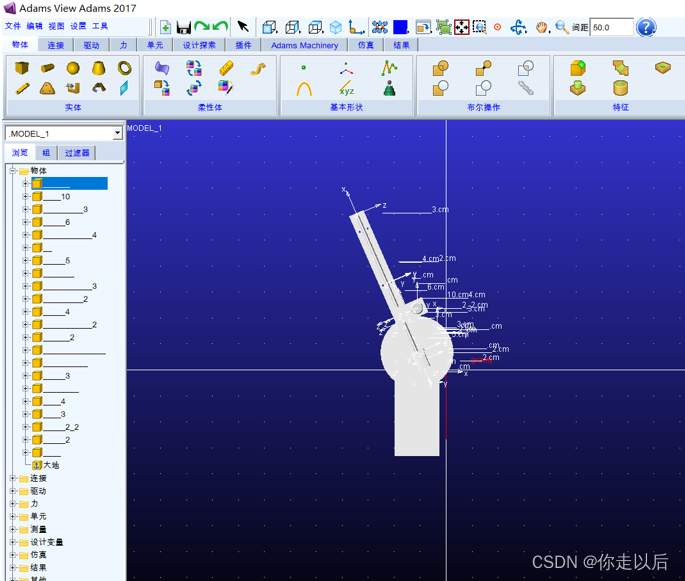The image size is (685, 581).
Task: Expand the 设计变量 tree folder
Action: tap(13, 542)
